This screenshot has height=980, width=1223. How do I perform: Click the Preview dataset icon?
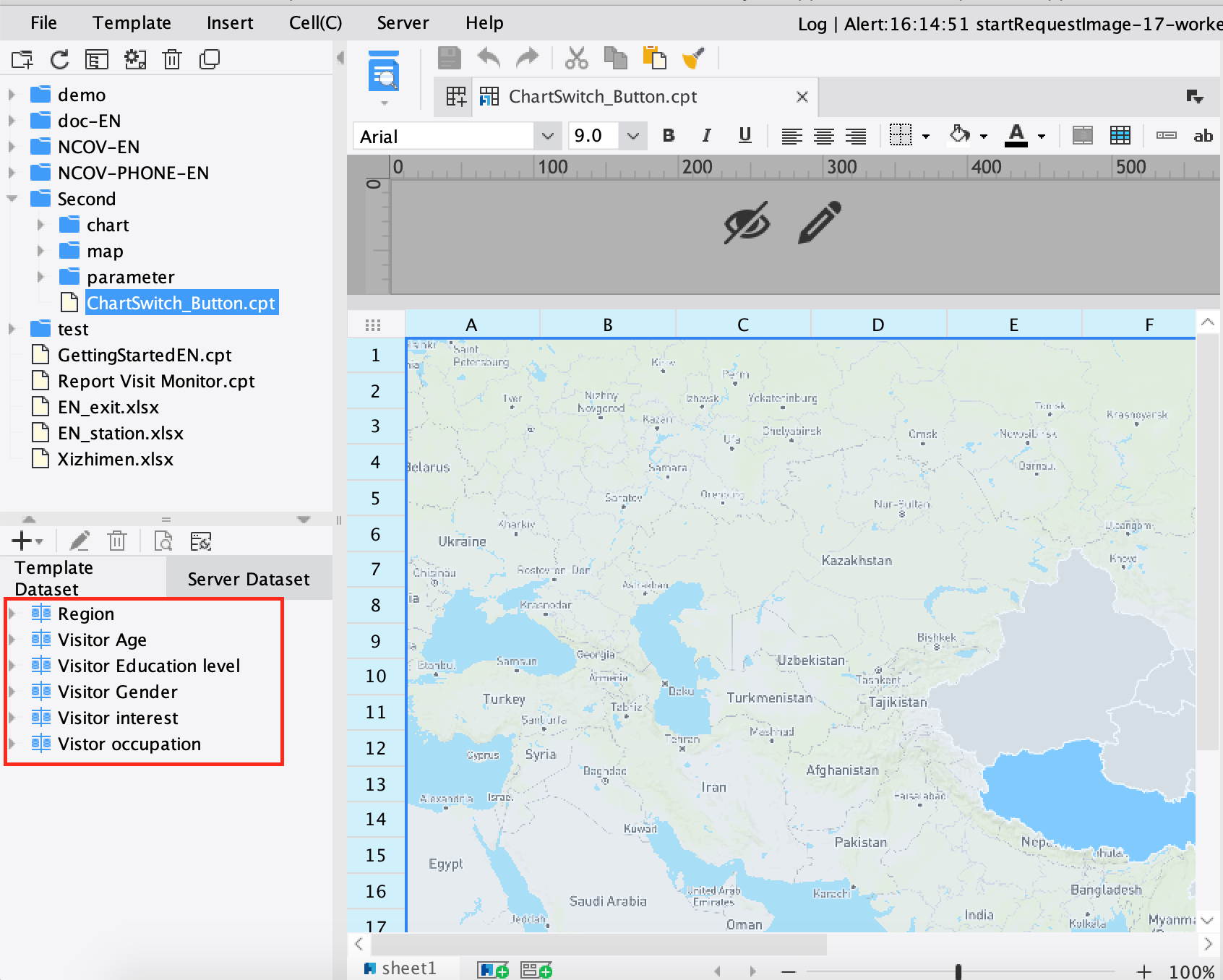(163, 541)
